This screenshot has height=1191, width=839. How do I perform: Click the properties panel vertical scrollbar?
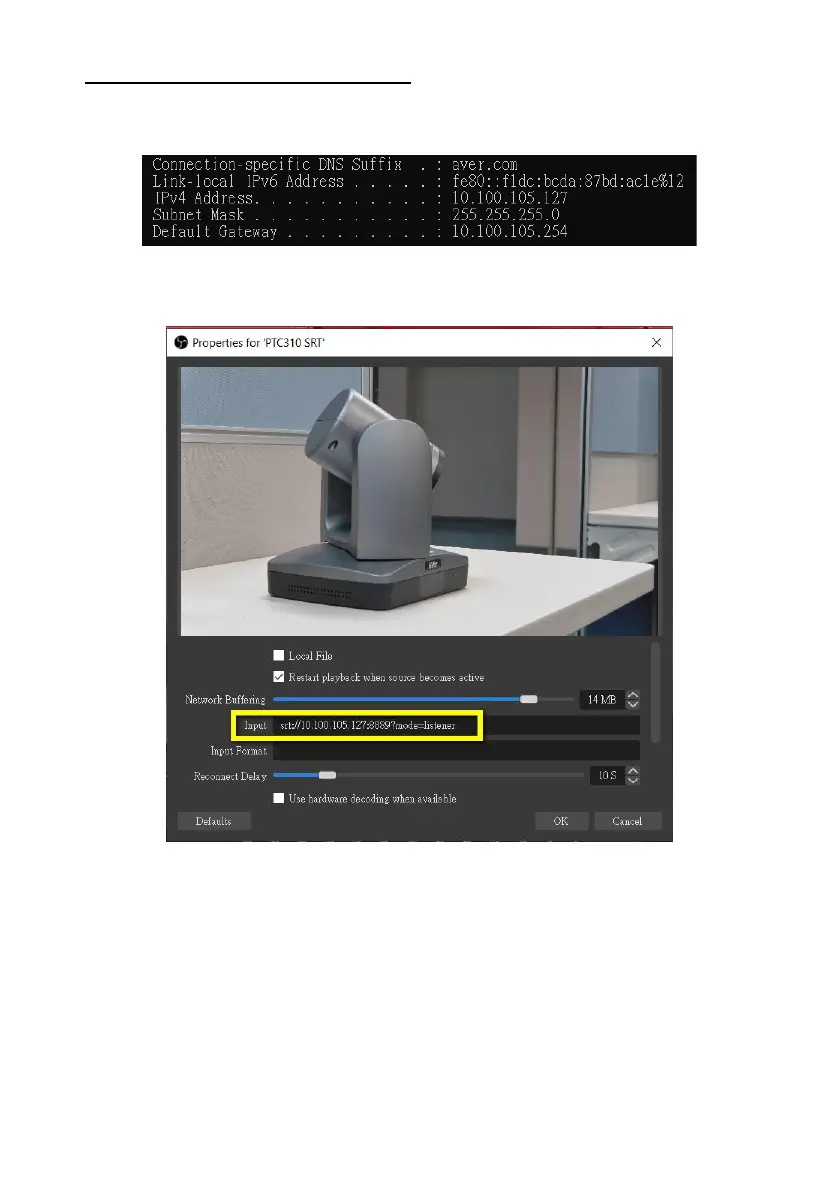(656, 690)
